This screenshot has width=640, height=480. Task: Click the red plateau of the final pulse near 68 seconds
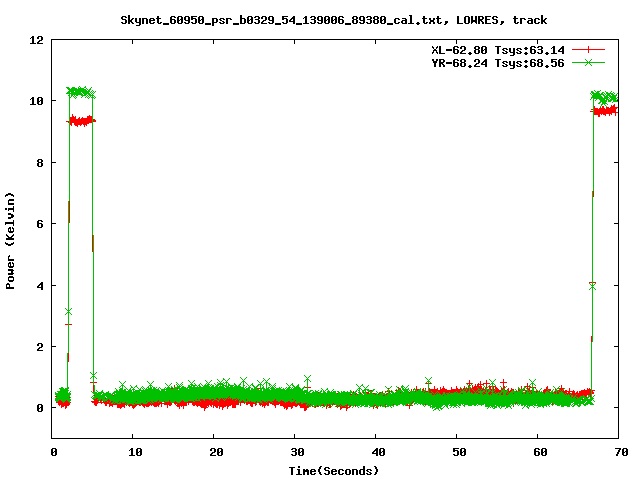(606, 111)
